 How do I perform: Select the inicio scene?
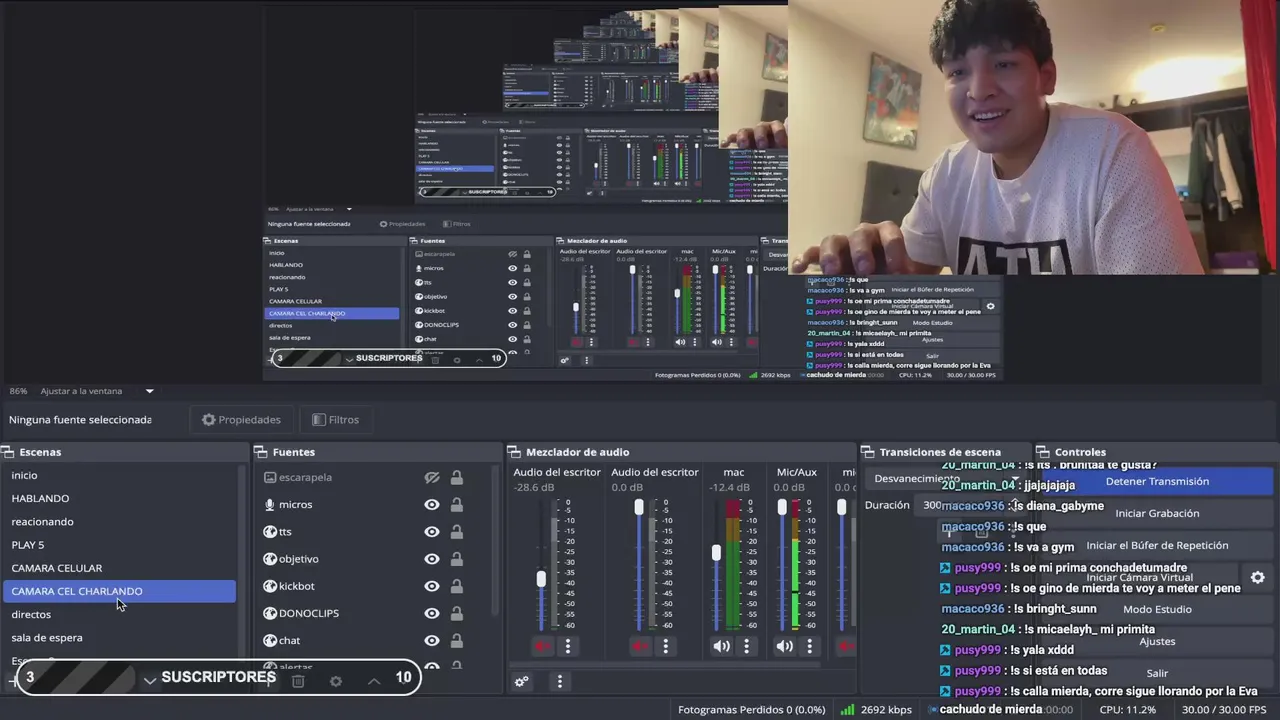[x=120, y=475]
